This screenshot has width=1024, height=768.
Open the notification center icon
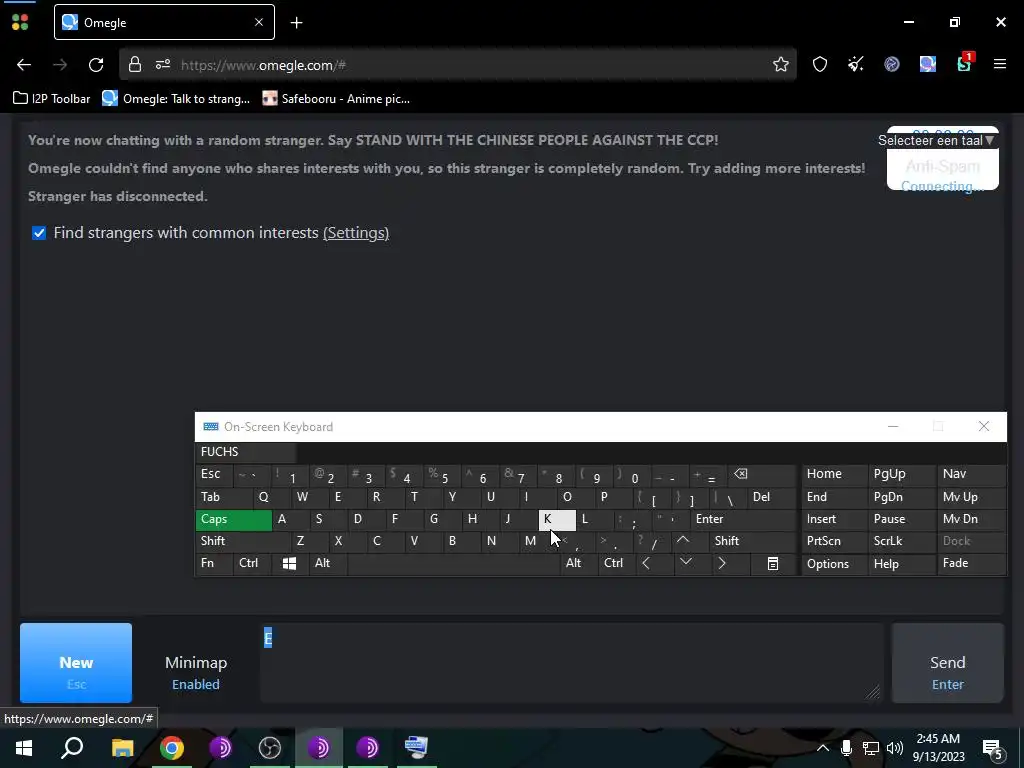tap(993, 749)
